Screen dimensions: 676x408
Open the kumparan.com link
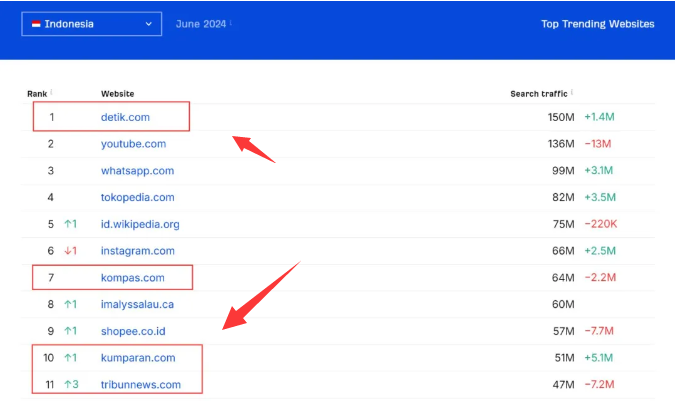coord(138,358)
